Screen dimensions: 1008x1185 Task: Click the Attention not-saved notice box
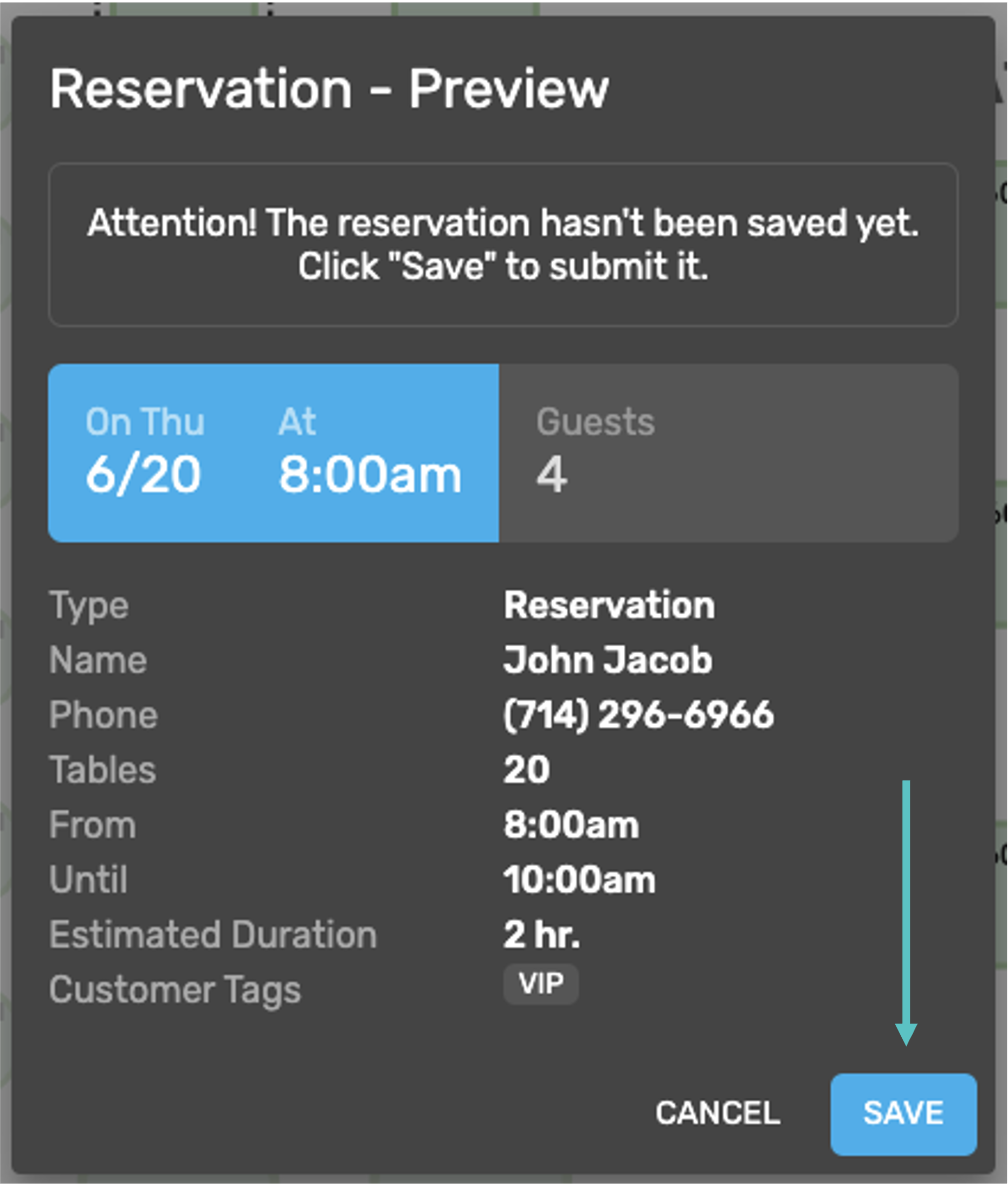click(x=503, y=244)
